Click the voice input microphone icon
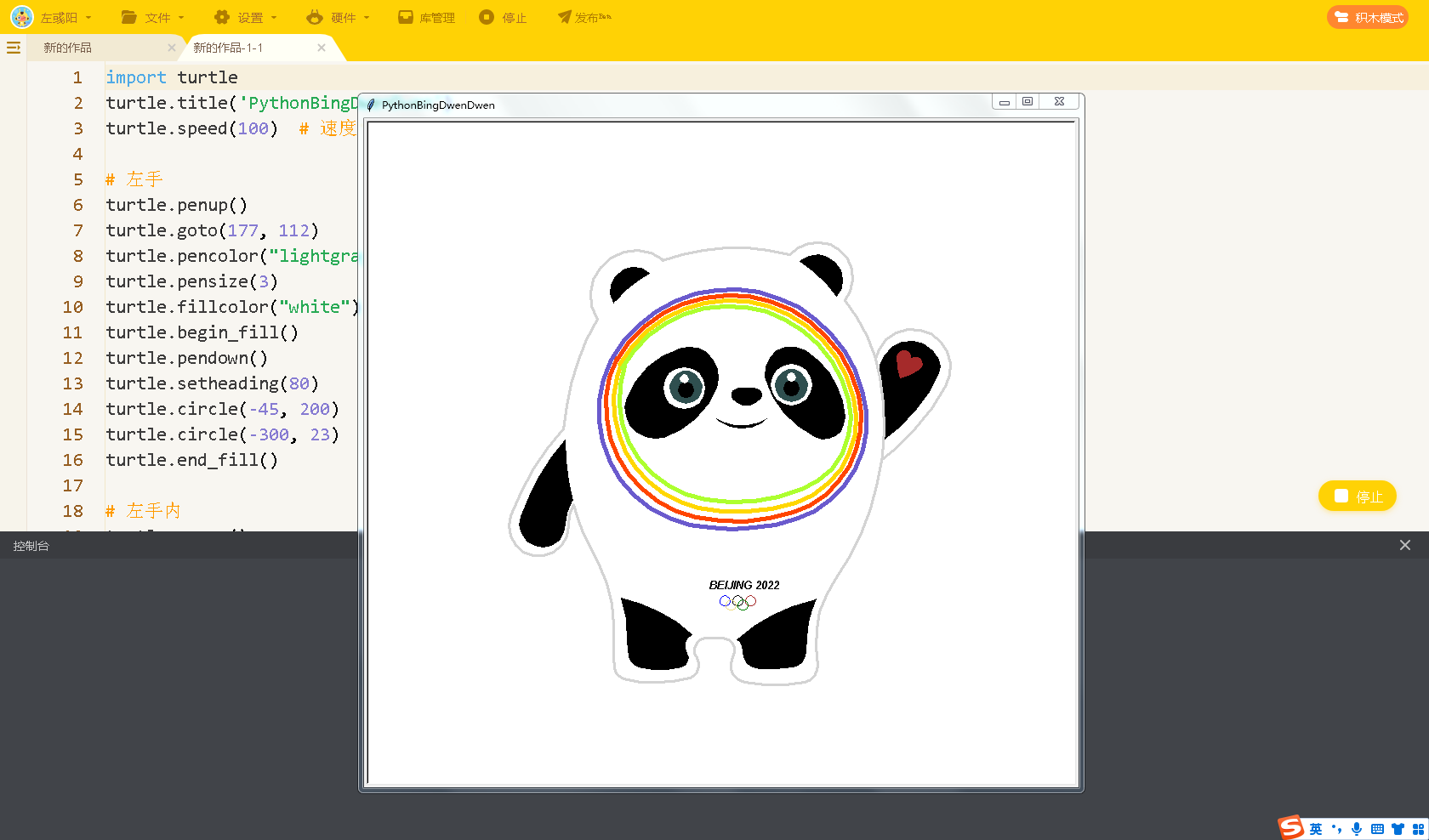 (1357, 829)
